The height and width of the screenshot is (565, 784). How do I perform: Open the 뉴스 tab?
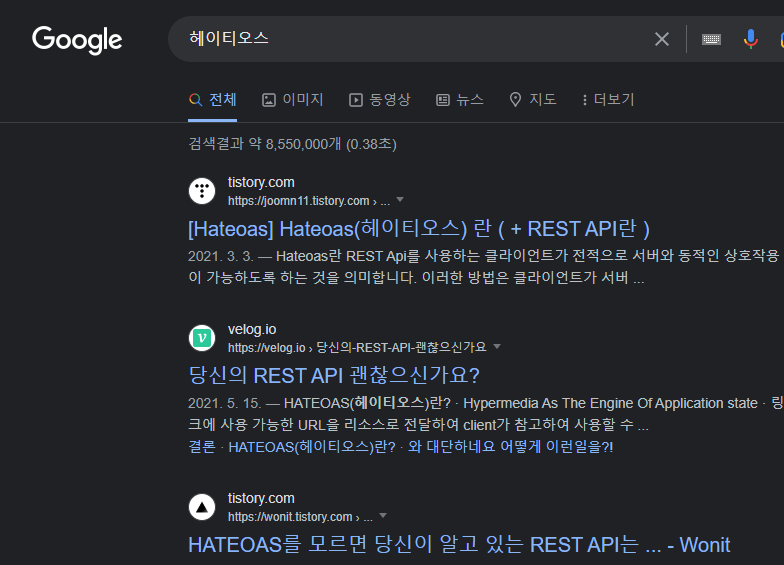[x=460, y=100]
